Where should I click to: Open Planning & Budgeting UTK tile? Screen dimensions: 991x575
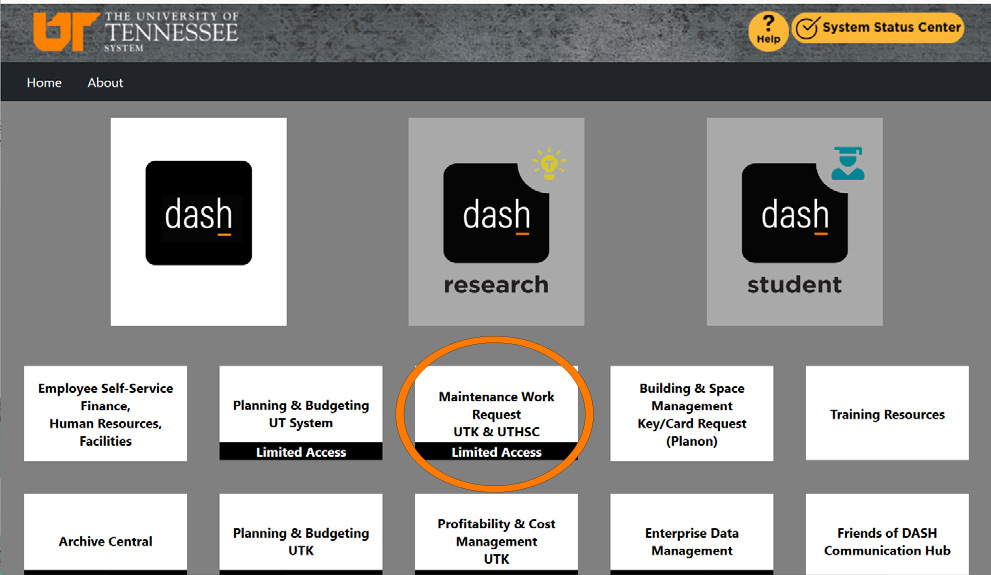tap(301, 535)
